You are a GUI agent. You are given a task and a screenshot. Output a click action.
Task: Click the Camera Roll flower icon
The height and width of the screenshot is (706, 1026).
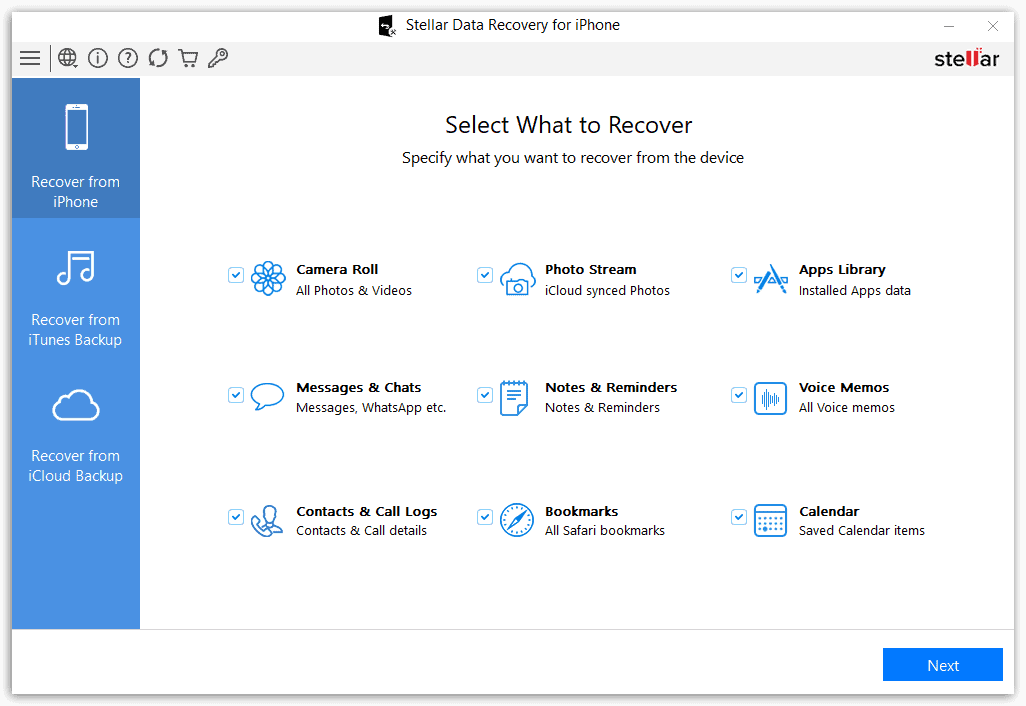point(268,279)
